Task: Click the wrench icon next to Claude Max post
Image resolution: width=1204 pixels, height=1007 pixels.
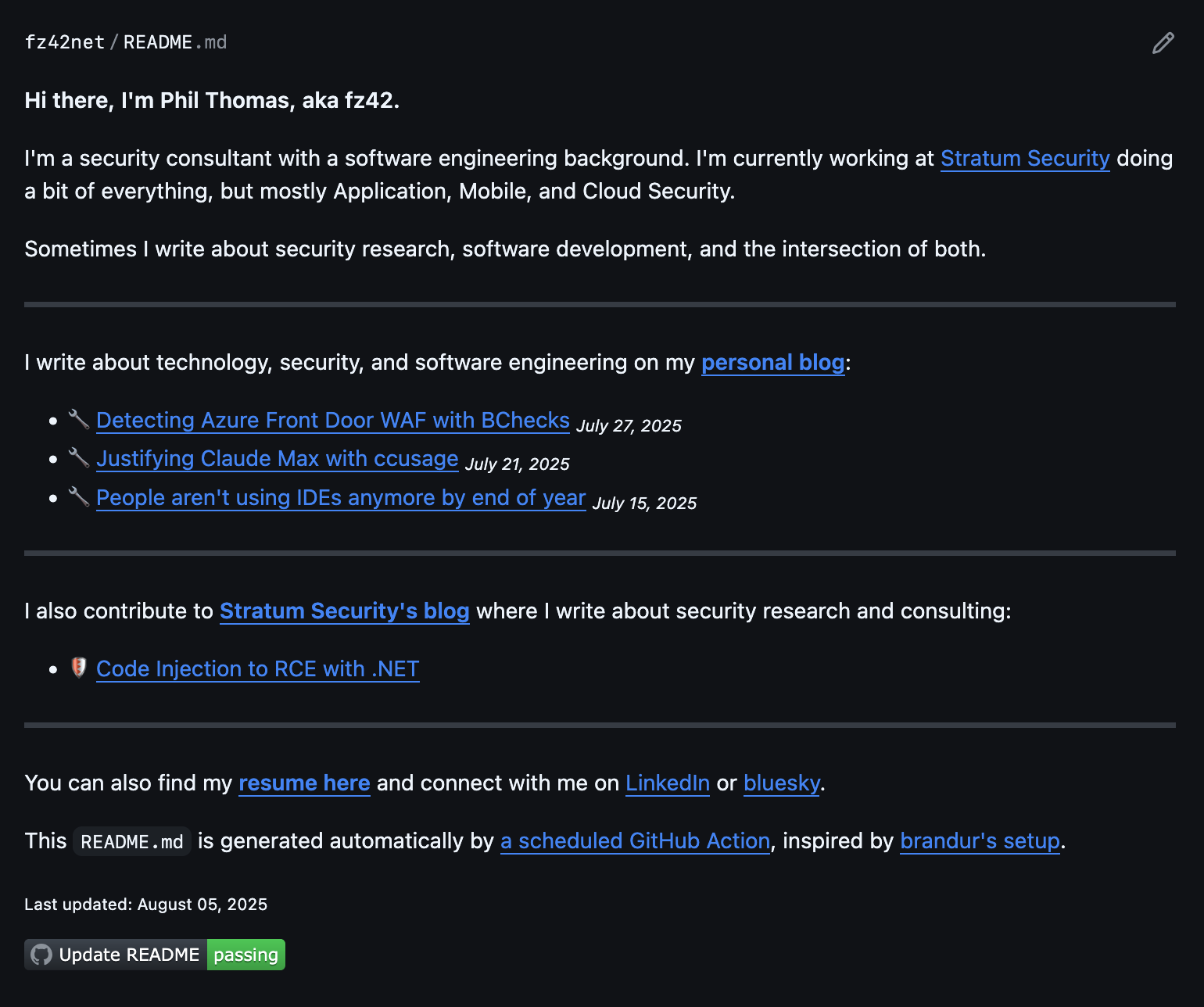Action: point(77,458)
